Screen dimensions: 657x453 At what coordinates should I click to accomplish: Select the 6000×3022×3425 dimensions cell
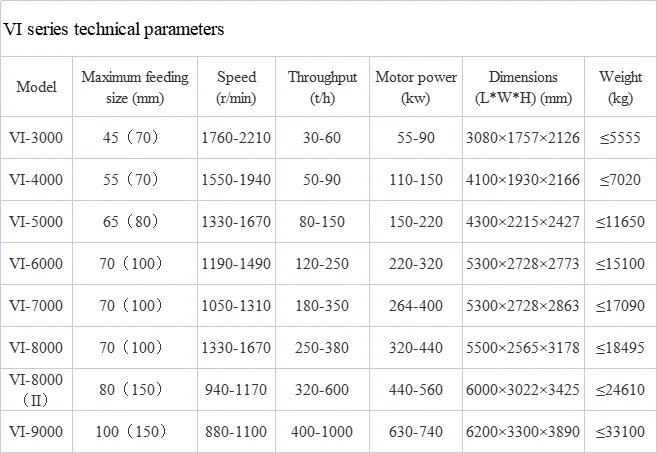point(523,390)
